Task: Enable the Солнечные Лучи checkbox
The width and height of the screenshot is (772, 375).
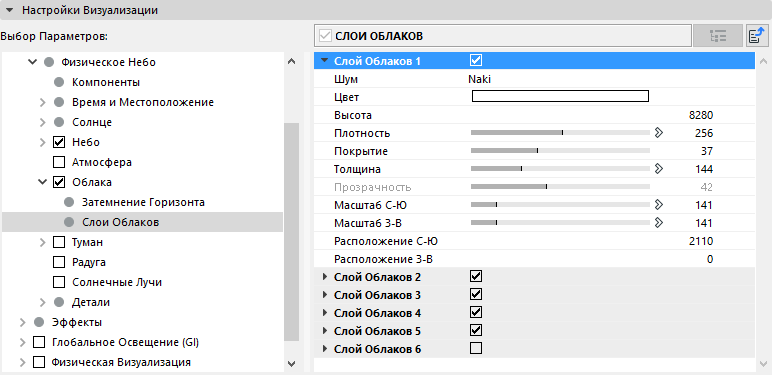Action: point(59,282)
